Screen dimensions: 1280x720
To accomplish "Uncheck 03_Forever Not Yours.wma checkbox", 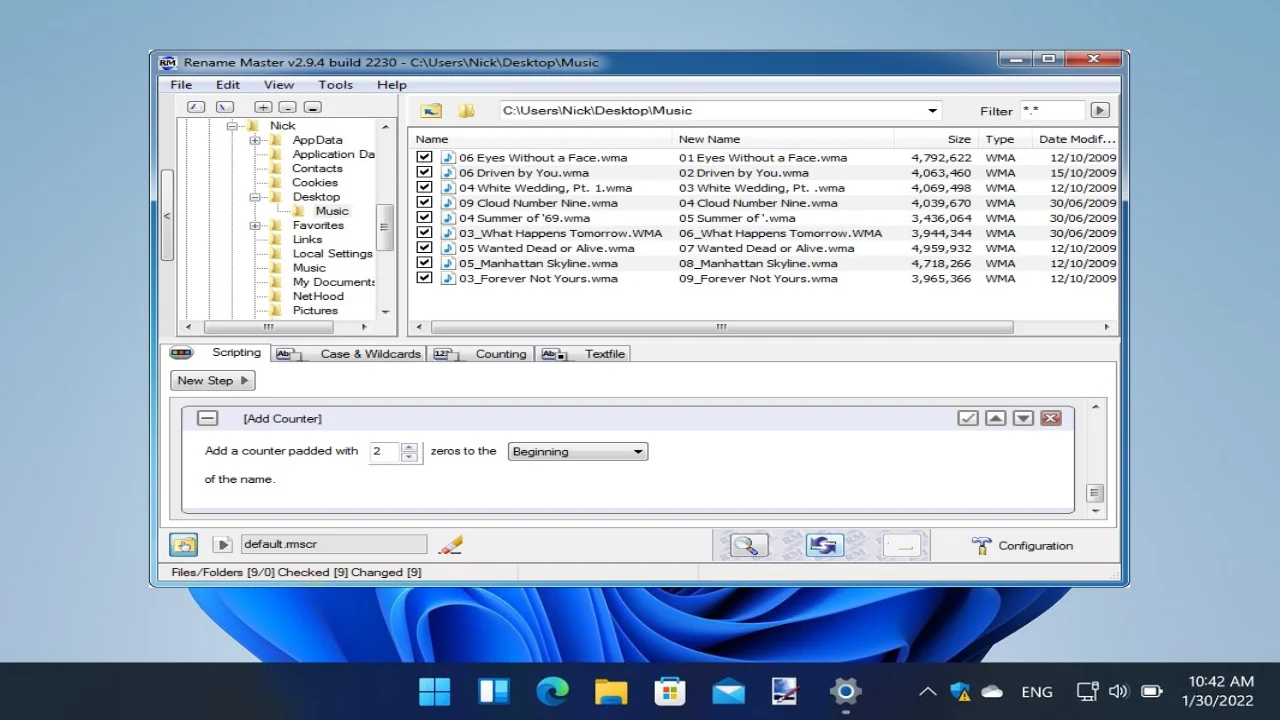I will pos(425,278).
